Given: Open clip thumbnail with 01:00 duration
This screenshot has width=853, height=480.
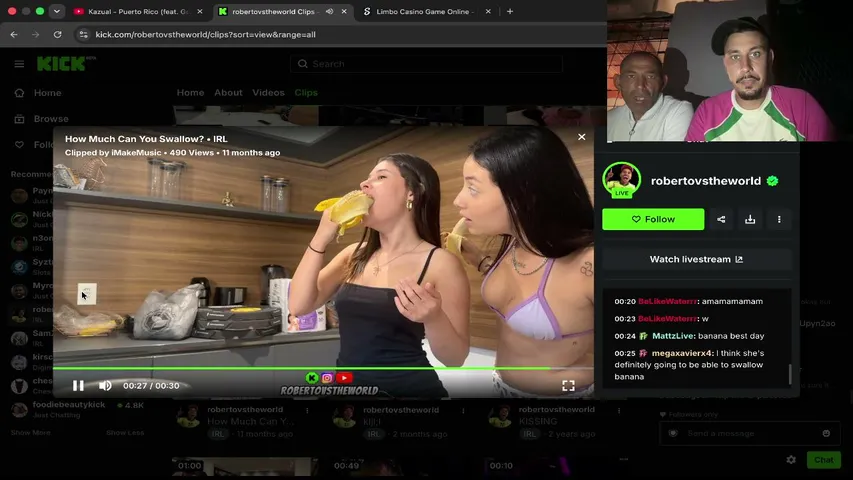Looking at the screenshot, I should pos(244,466).
